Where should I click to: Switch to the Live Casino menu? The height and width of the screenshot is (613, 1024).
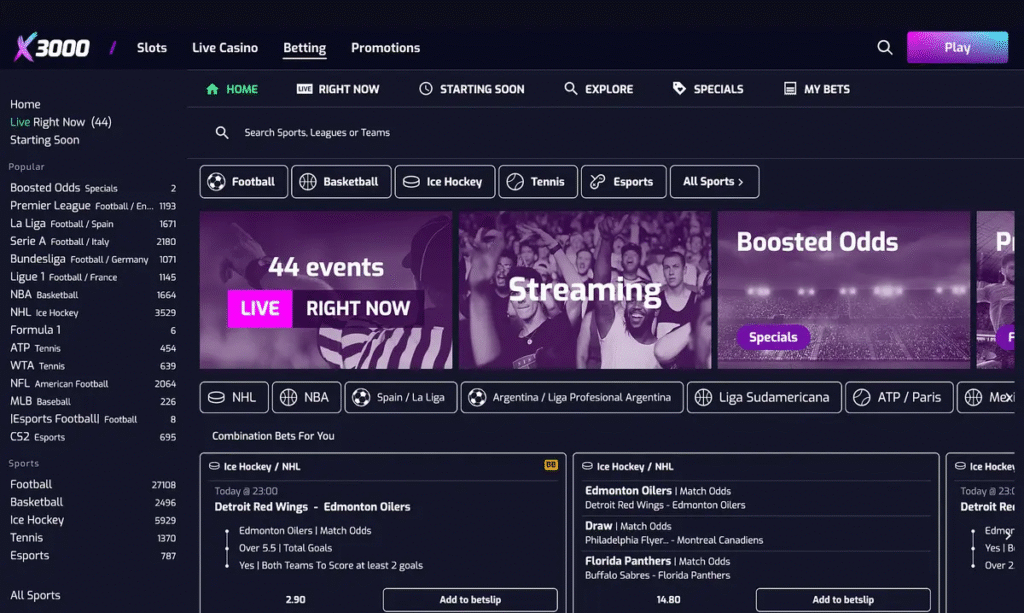pyautogui.click(x=225, y=48)
